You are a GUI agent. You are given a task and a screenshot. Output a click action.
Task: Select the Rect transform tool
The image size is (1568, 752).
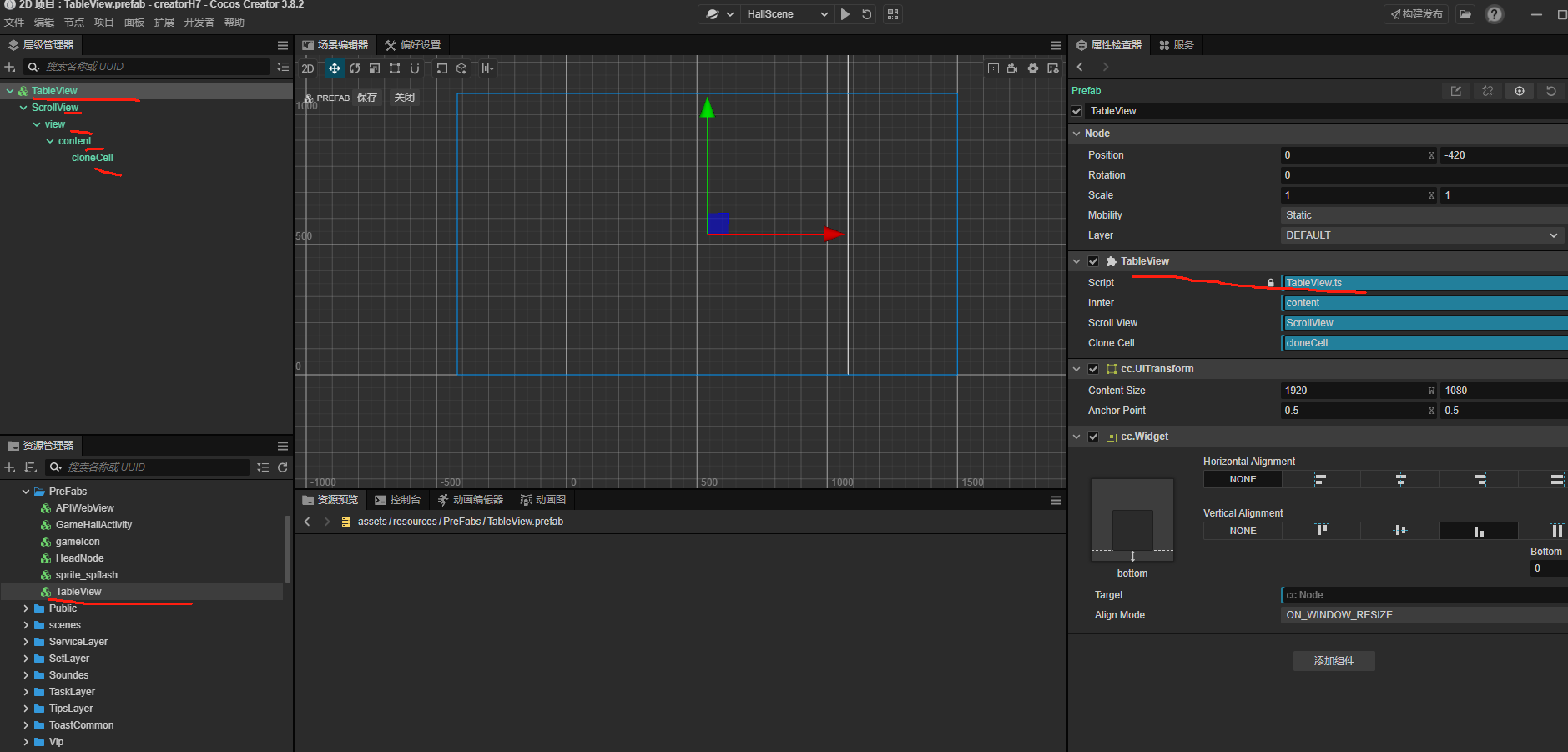395,68
